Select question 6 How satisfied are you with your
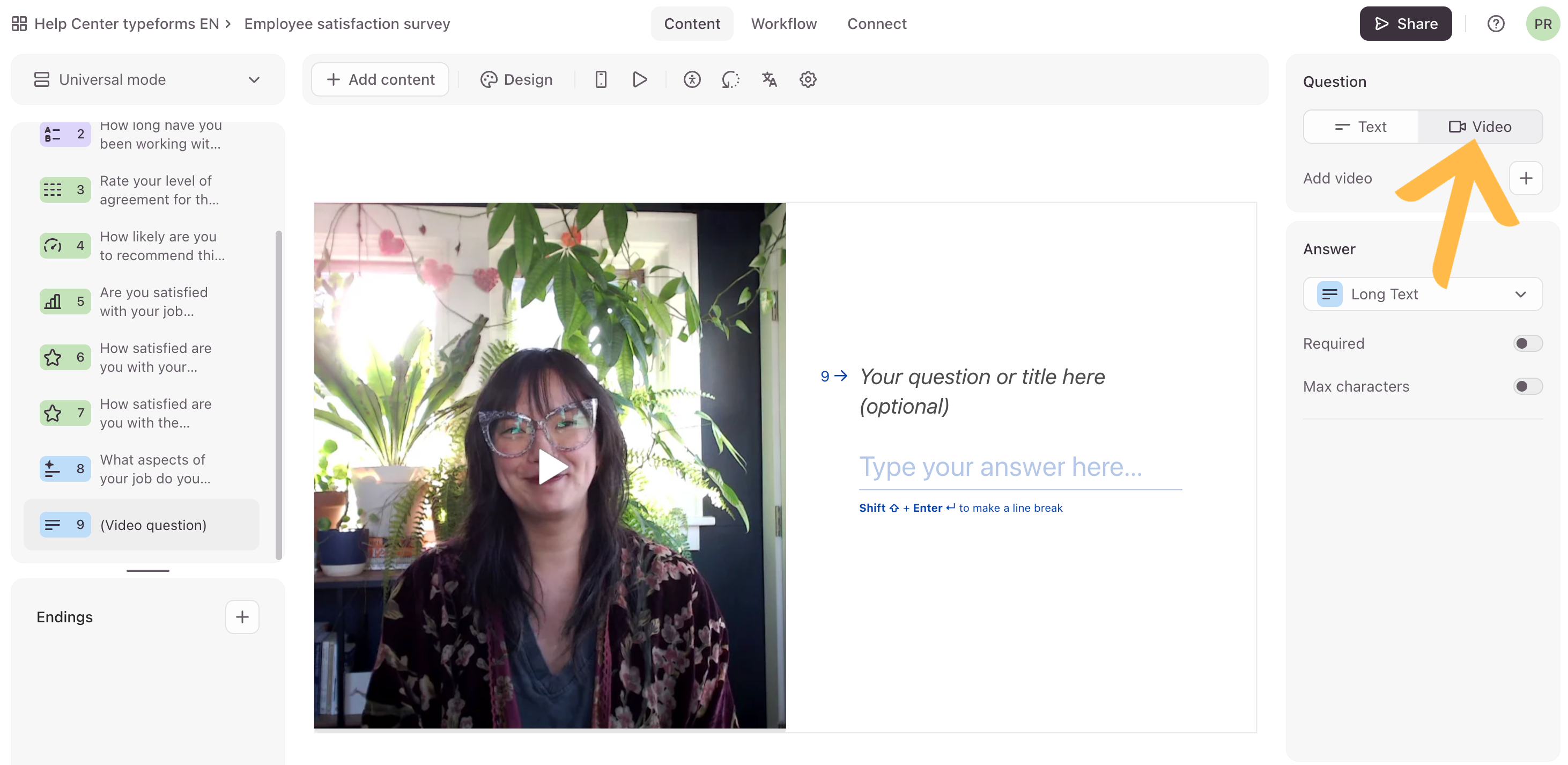This screenshot has height=765, width=1568. tap(141, 357)
